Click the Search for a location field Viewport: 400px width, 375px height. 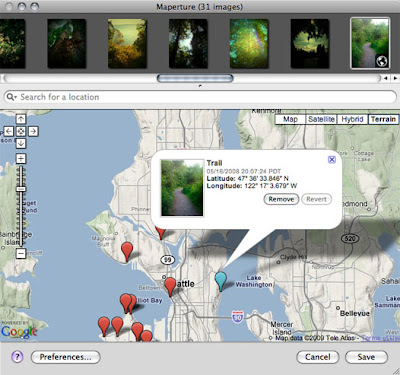(200, 97)
